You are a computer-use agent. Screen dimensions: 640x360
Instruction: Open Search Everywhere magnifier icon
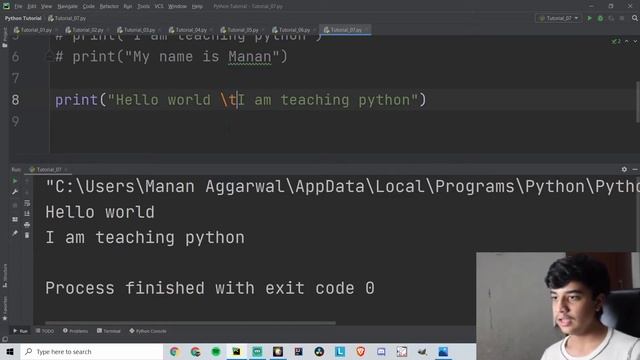click(635, 18)
